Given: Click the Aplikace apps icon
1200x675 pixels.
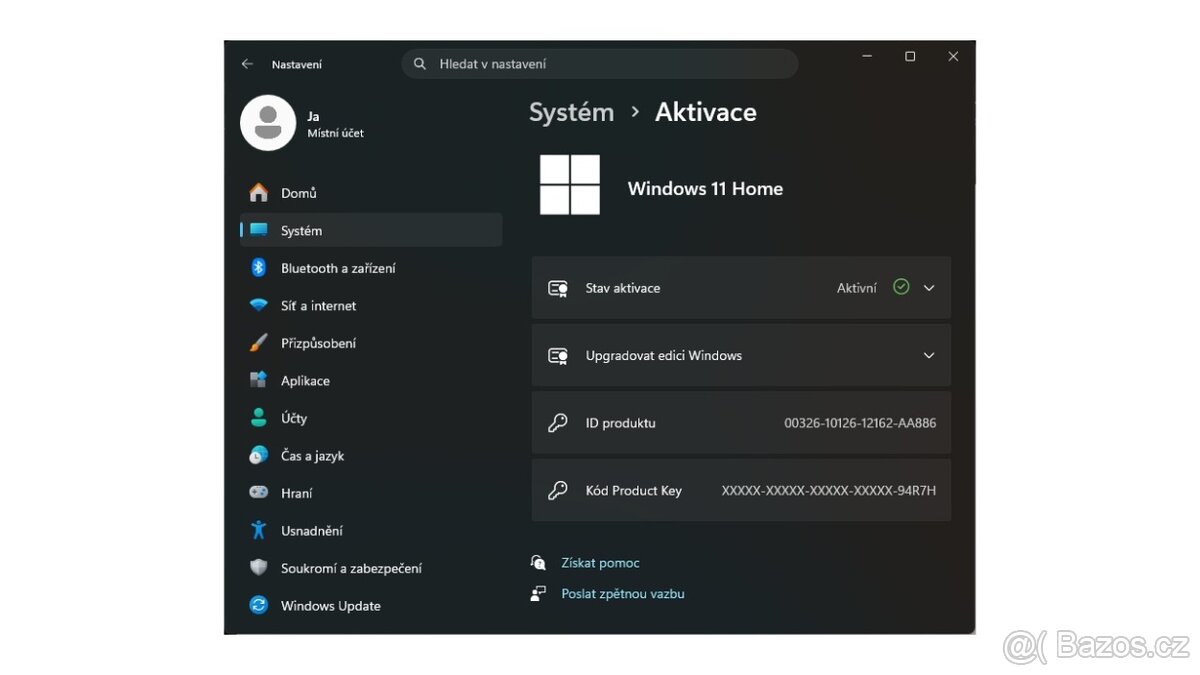Looking at the screenshot, I should point(259,381).
